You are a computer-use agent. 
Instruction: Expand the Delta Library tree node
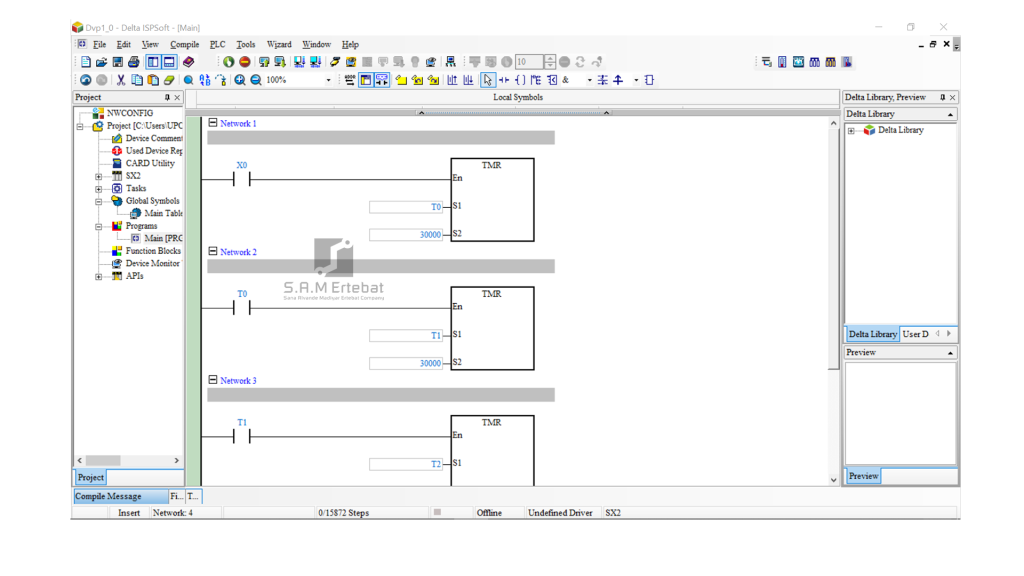point(851,130)
